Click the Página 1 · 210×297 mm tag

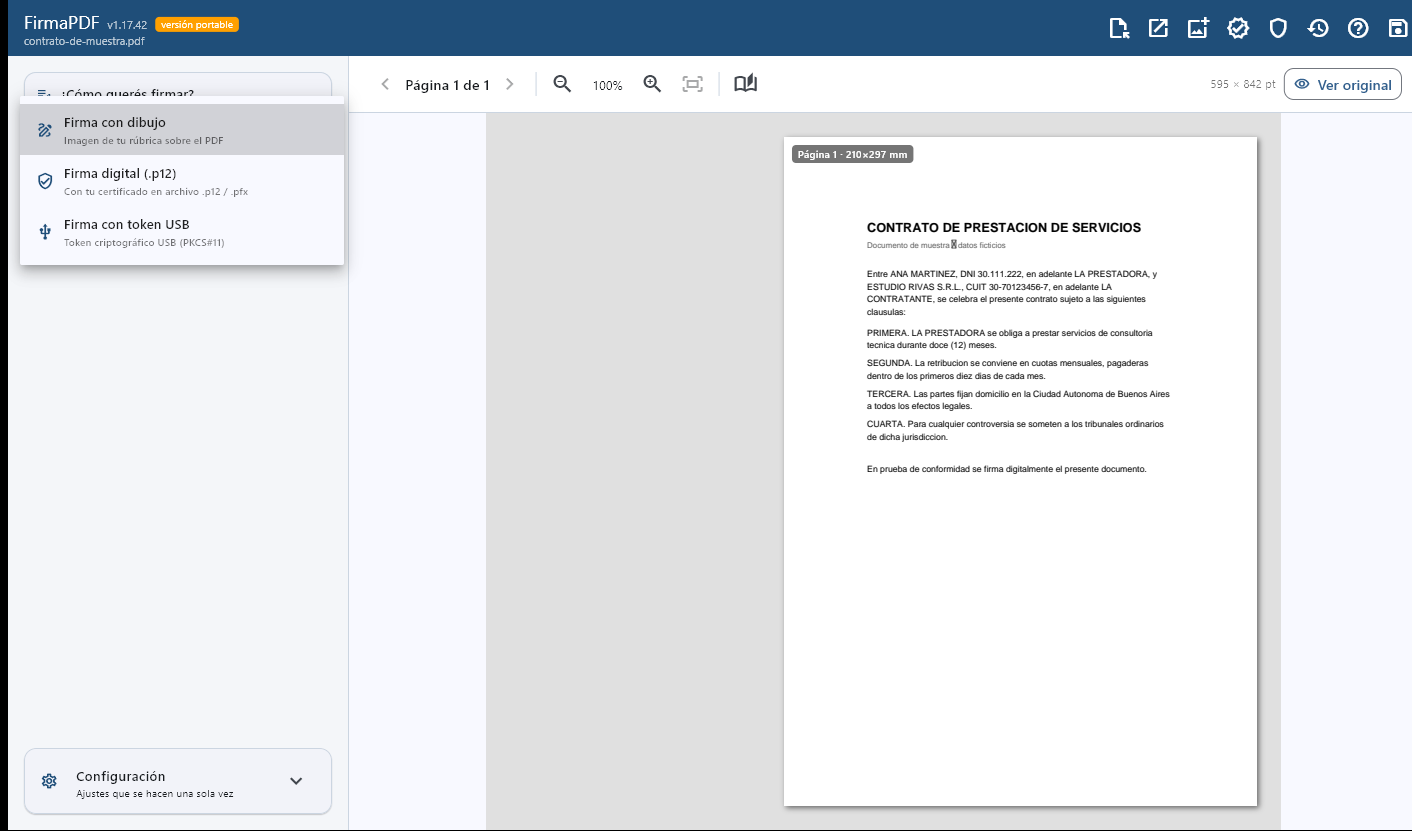coord(852,154)
